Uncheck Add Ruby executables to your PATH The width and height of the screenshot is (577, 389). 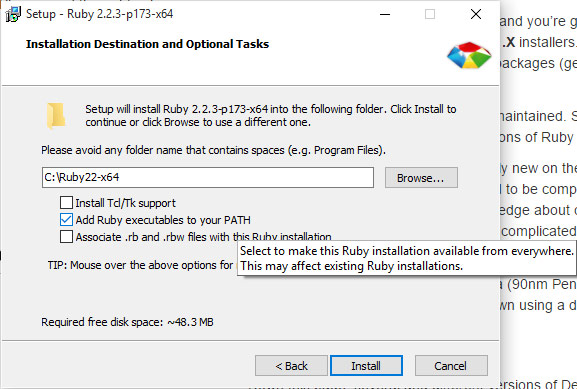click(x=66, y=220)
